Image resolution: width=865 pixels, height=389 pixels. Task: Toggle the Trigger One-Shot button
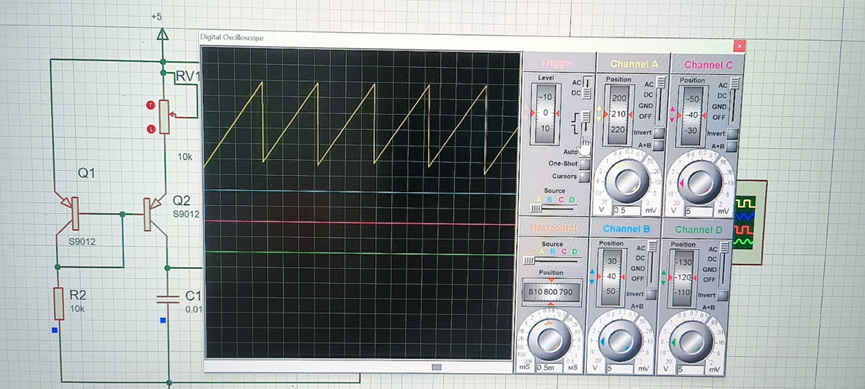click(584, 164)
